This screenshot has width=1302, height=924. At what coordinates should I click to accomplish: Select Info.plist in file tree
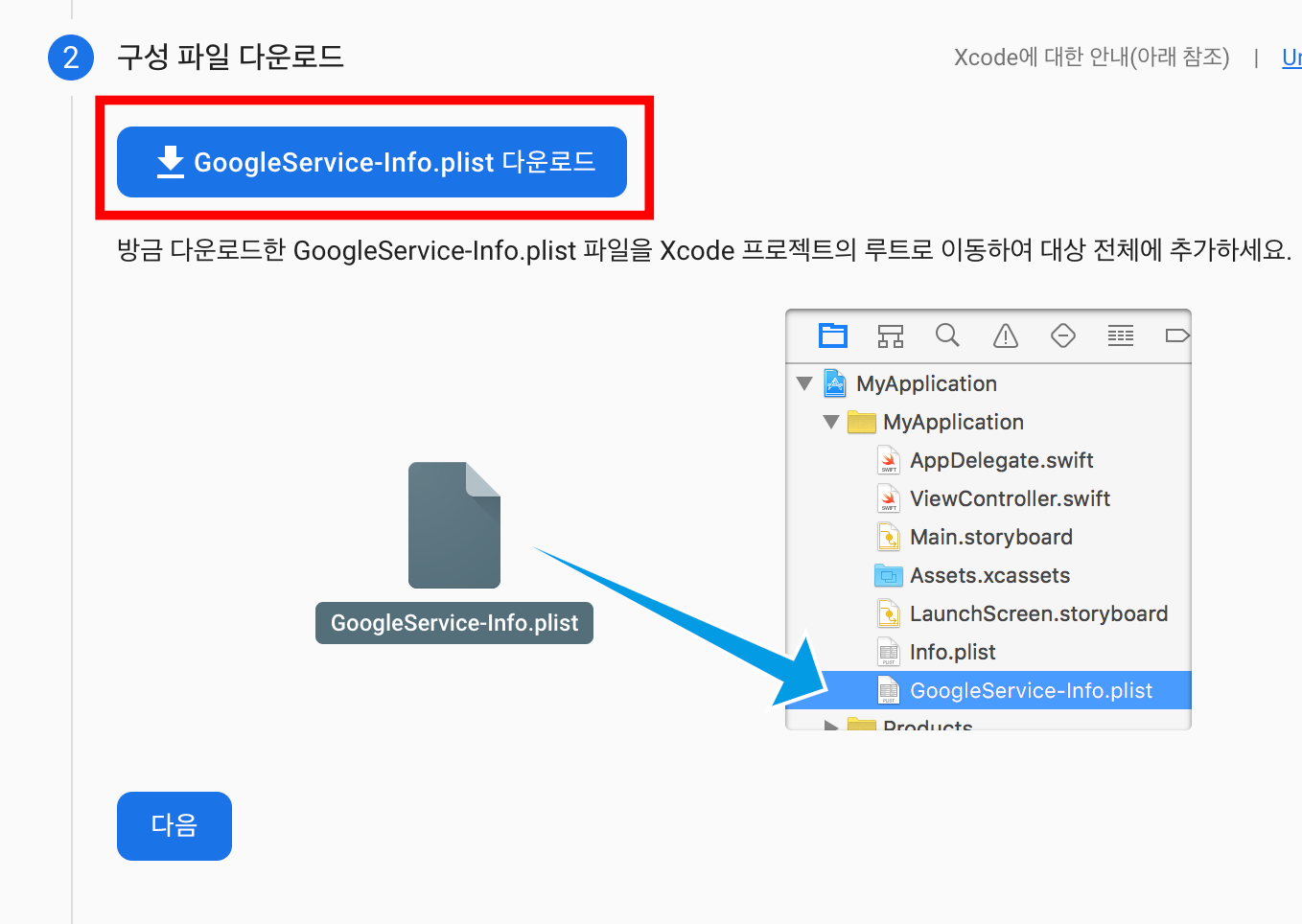pyautogui.click(x=952, y=652)
